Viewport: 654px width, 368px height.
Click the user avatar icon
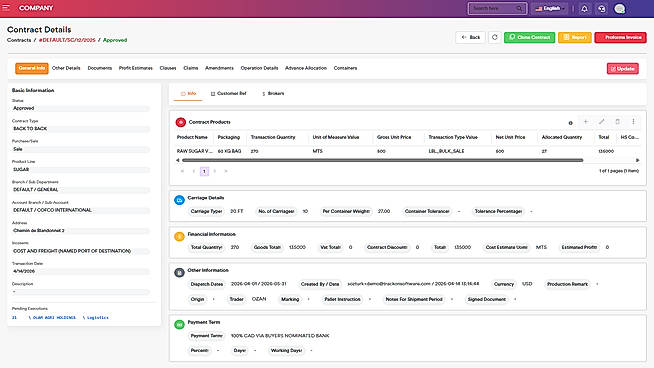(619, 8)
